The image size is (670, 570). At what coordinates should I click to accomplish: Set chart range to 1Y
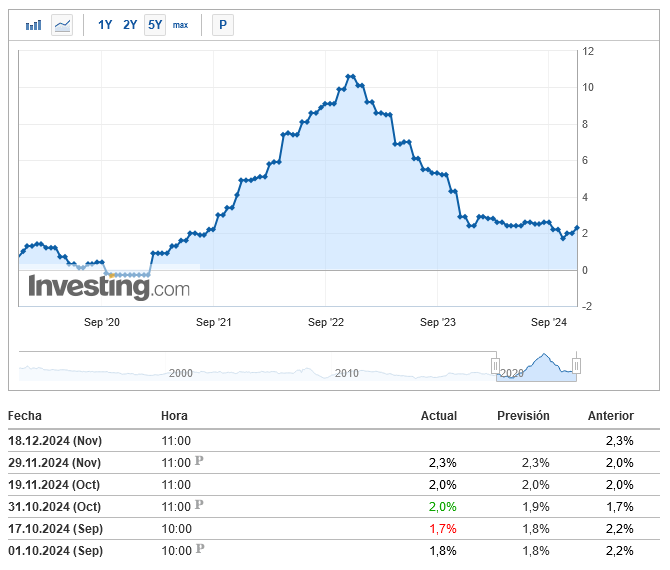click(x=105, y=25)
